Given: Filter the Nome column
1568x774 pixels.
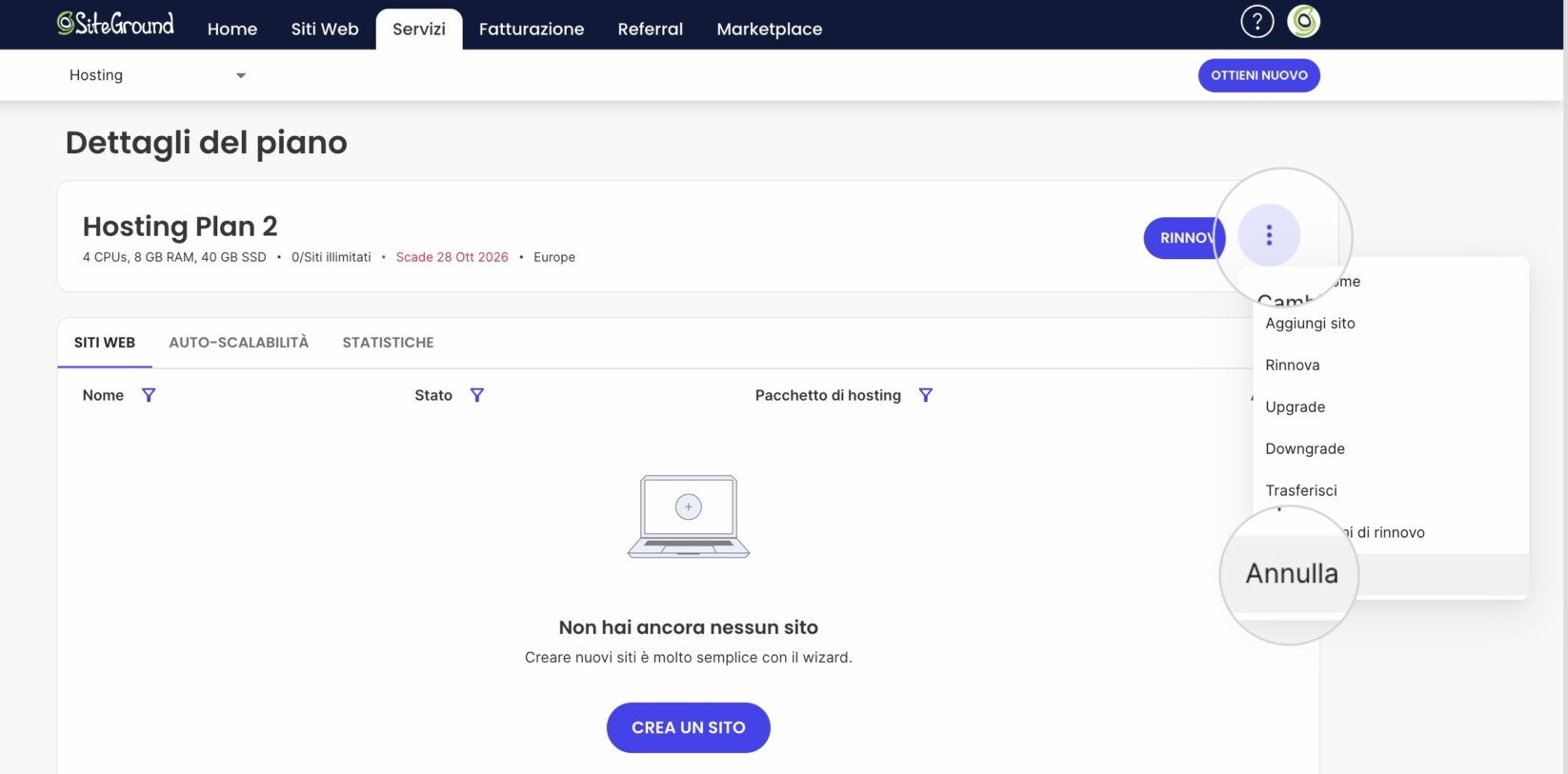Looking at the screenshot, I should 149,395.
